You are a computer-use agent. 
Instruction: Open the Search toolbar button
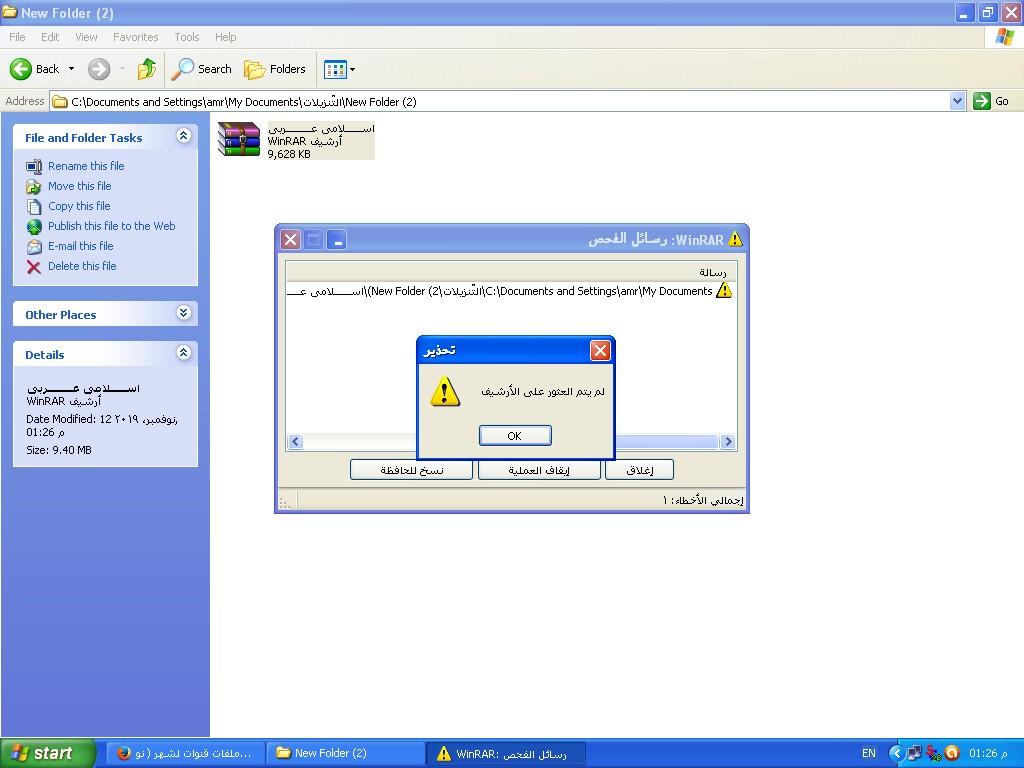[x=201, y=69]
